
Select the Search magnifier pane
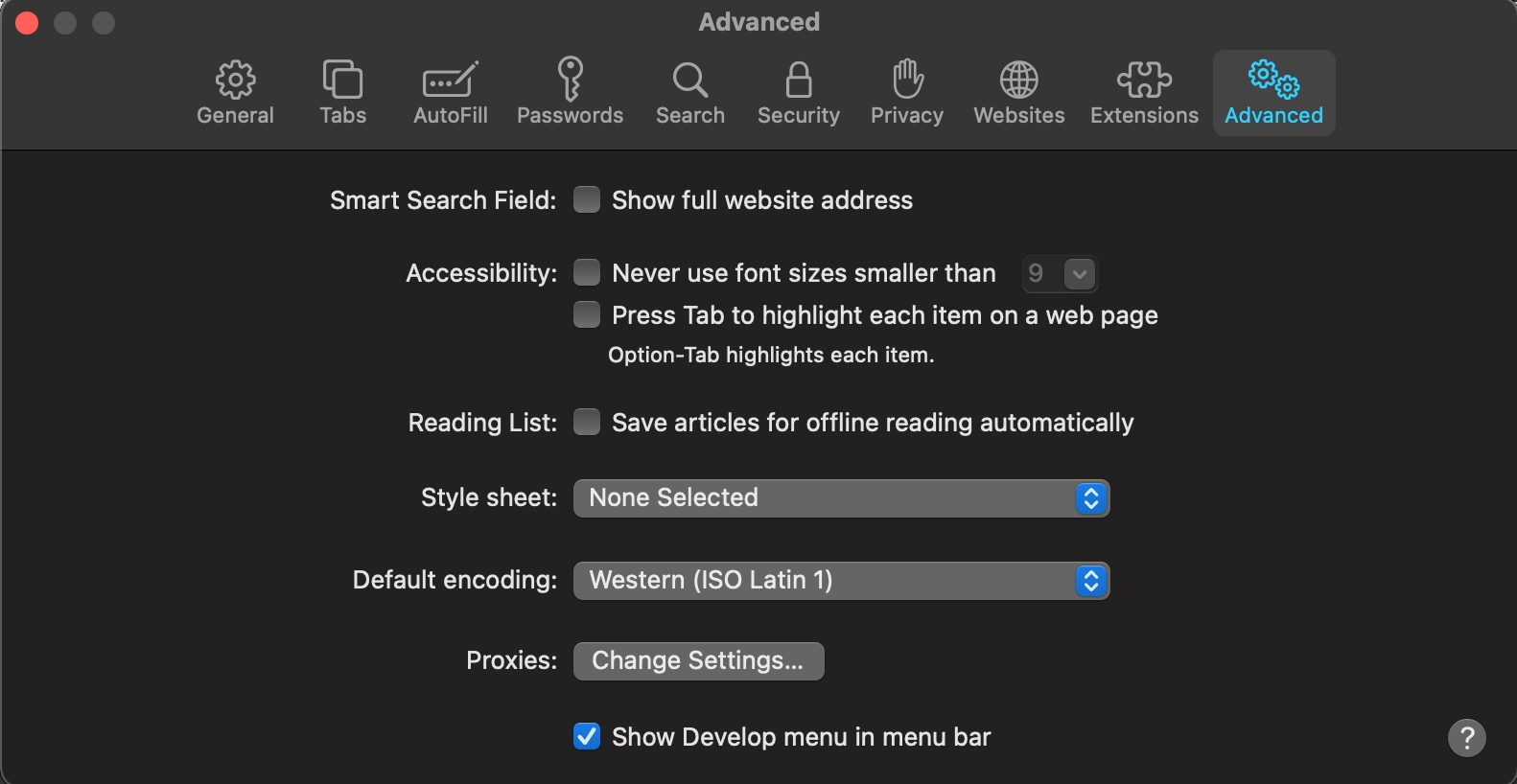(689, 93)
